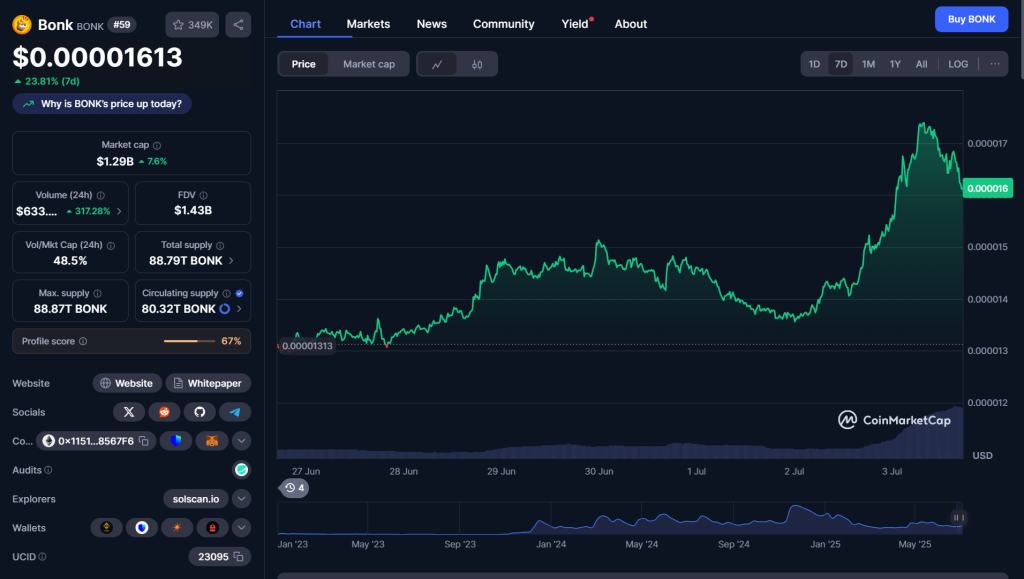
Task: Open Bonk's GitHub social link
Action: click(x=200, y=412)
